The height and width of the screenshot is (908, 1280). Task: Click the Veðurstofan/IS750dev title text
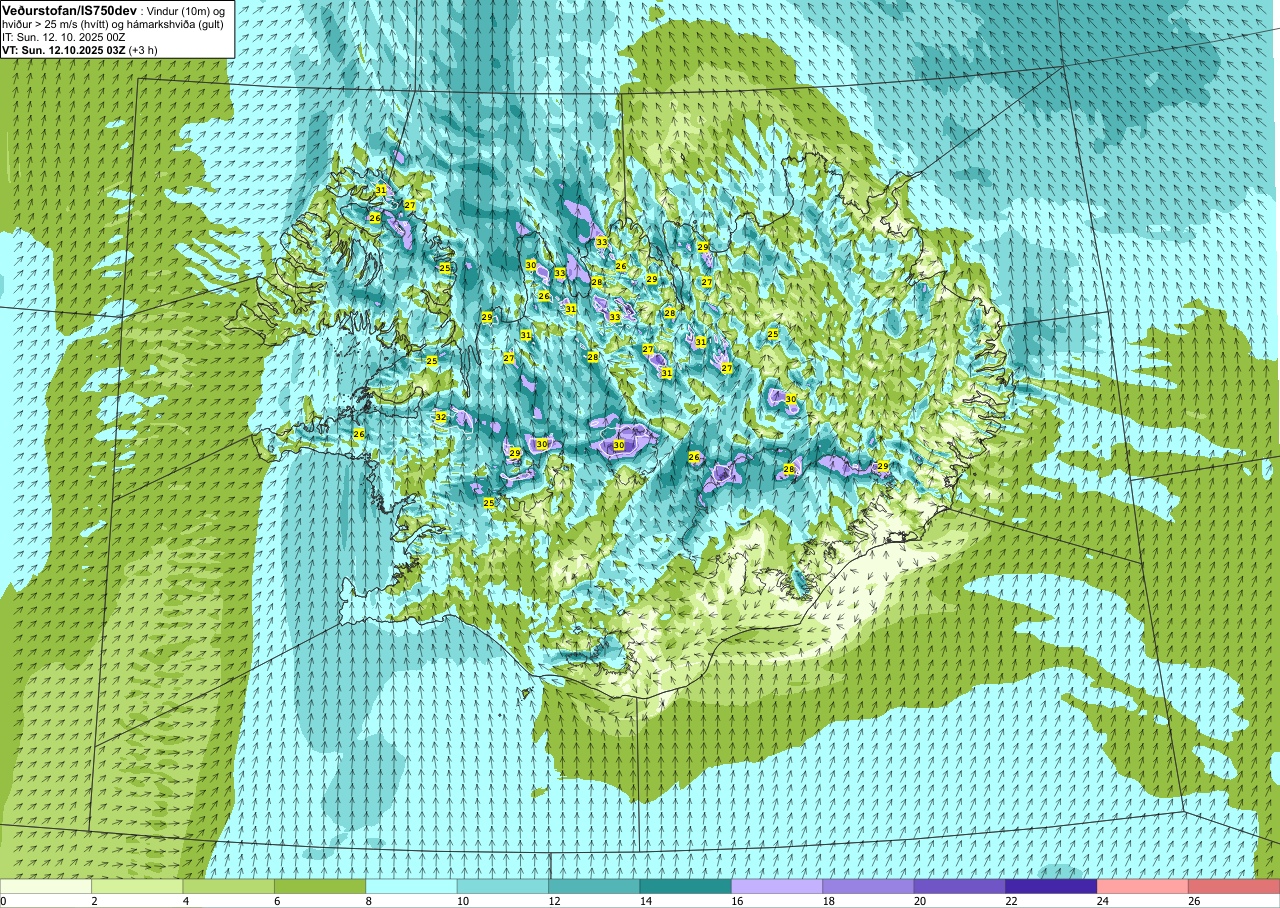[x=70, y=9]
